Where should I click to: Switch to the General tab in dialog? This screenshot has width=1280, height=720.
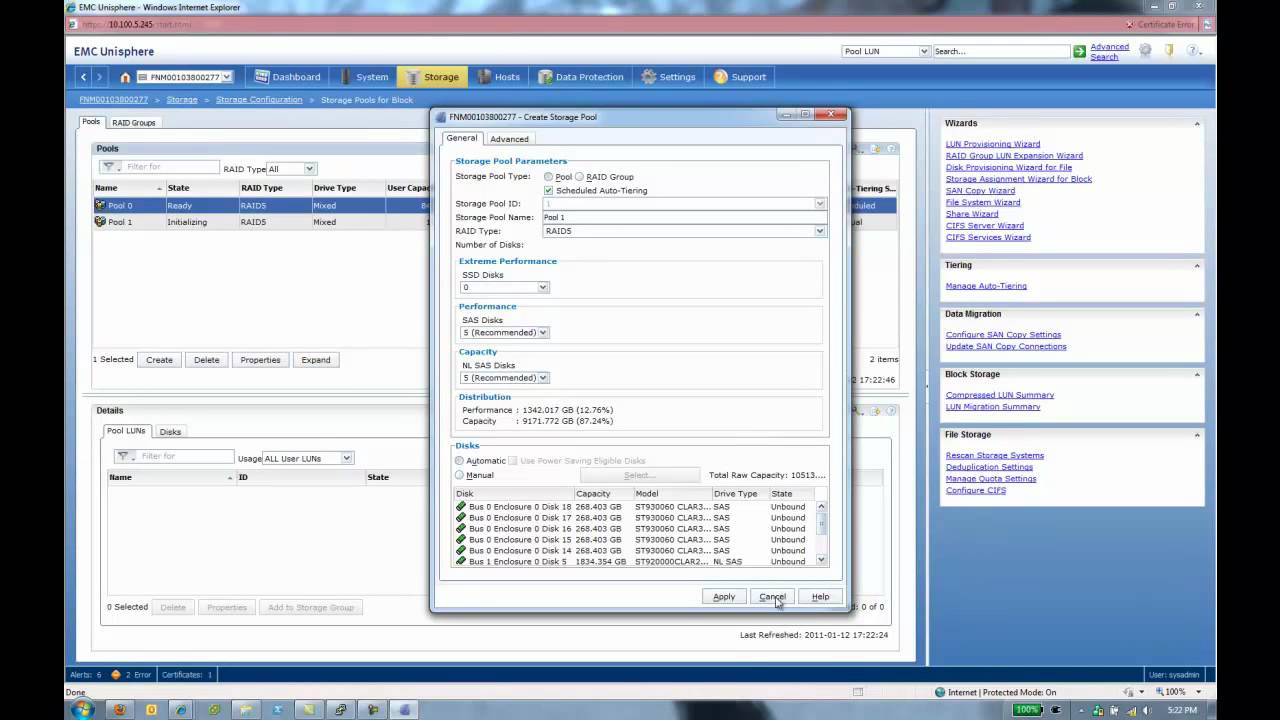pyautogui.click(x=461, y=138)
